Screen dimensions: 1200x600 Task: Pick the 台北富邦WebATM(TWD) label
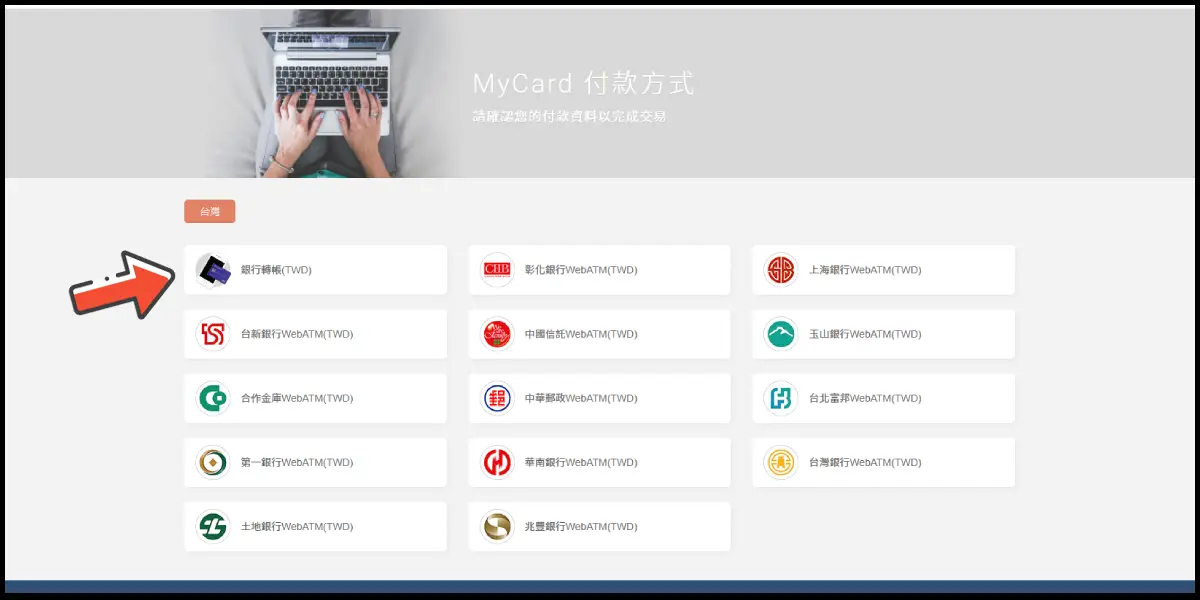[x=865, y=398]
